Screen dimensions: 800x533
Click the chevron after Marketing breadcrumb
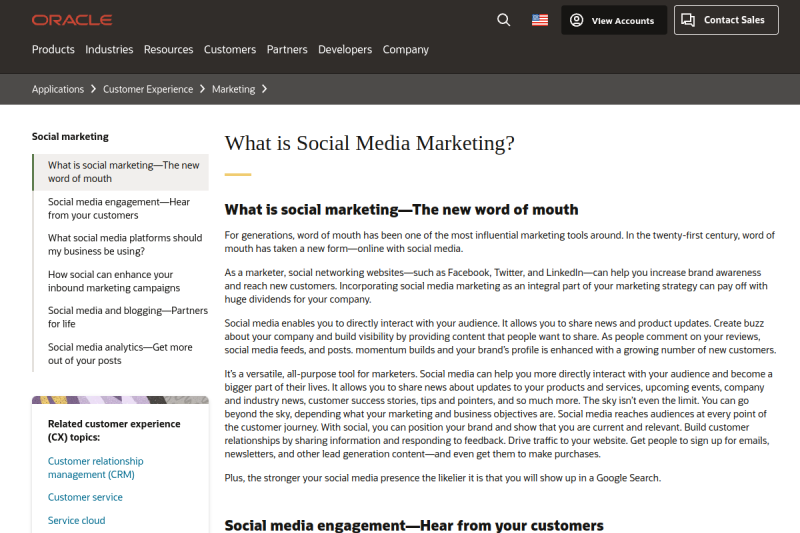click(x=264, y=89)
